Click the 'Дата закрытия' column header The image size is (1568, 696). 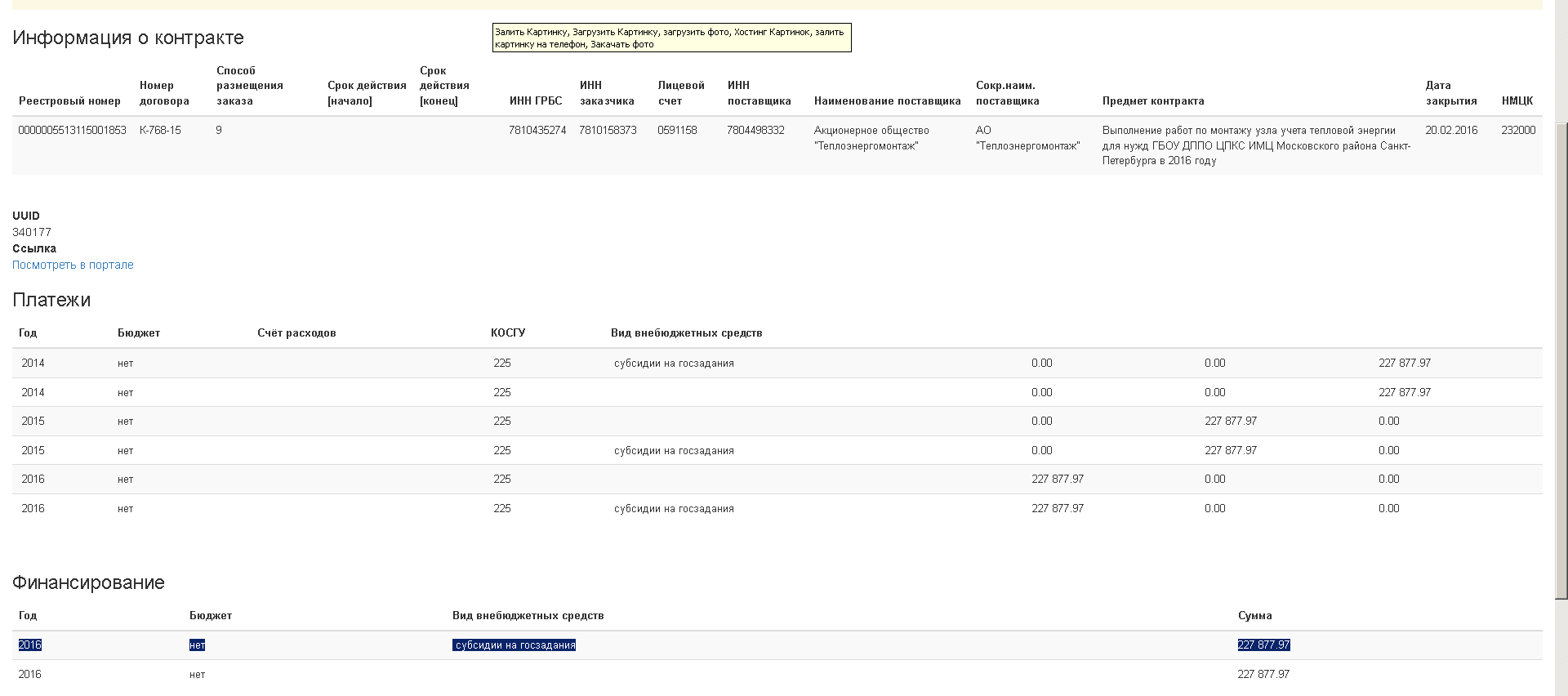(1451, 93)
